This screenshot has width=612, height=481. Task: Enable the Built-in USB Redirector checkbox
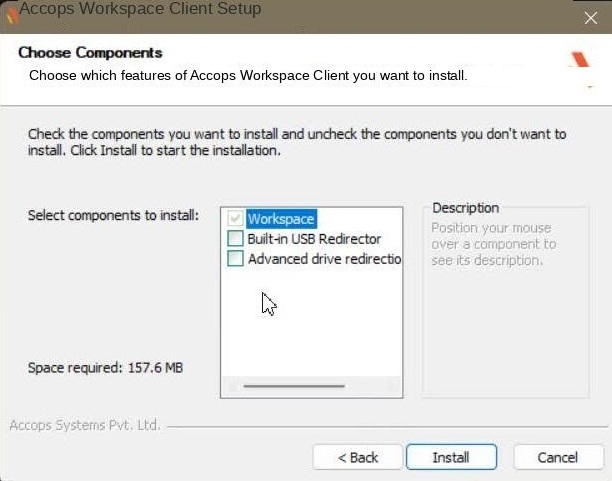click(x=235, y=238)
